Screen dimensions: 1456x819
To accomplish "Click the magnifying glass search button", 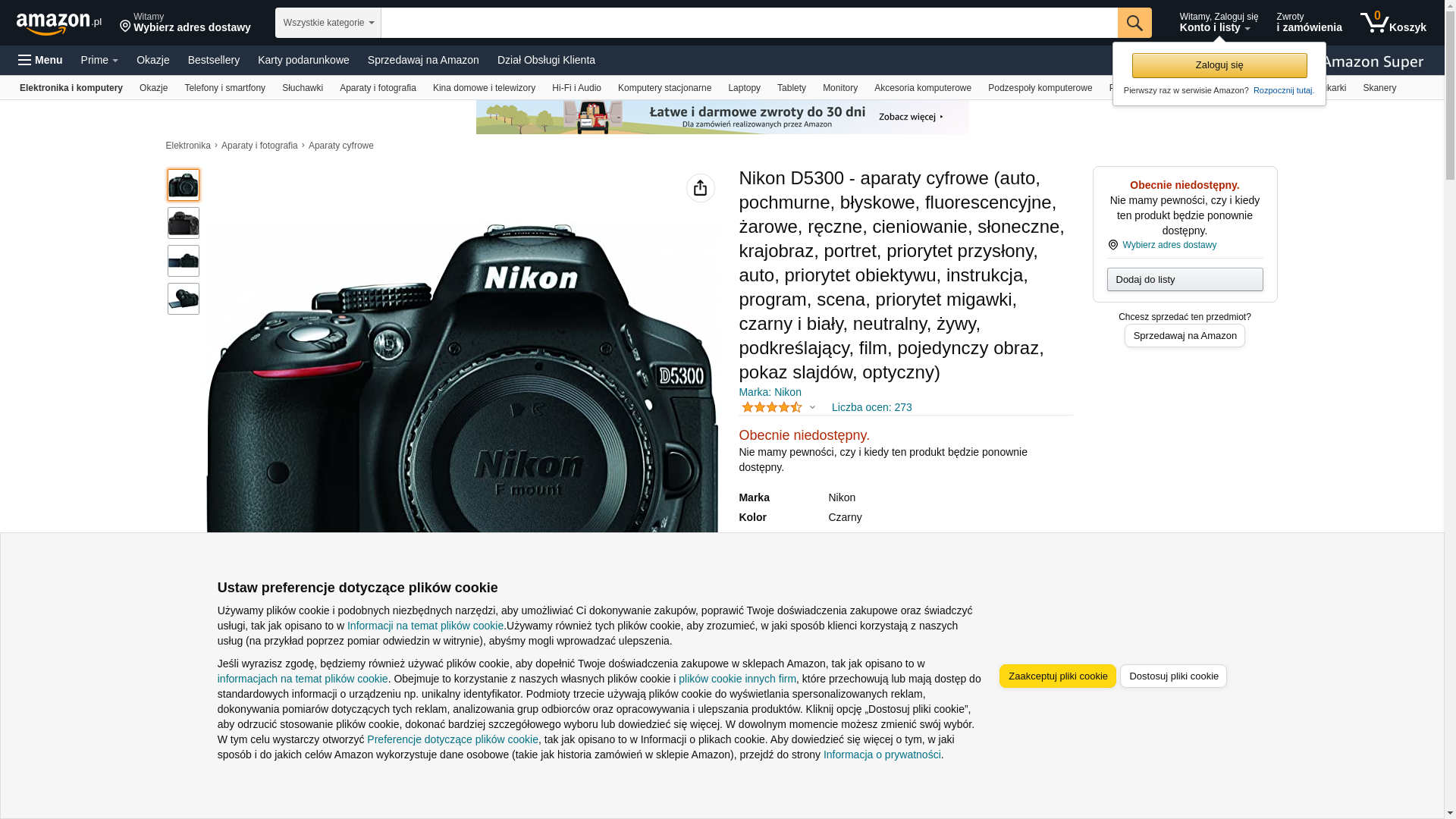I will click(x=1134, y=23).
